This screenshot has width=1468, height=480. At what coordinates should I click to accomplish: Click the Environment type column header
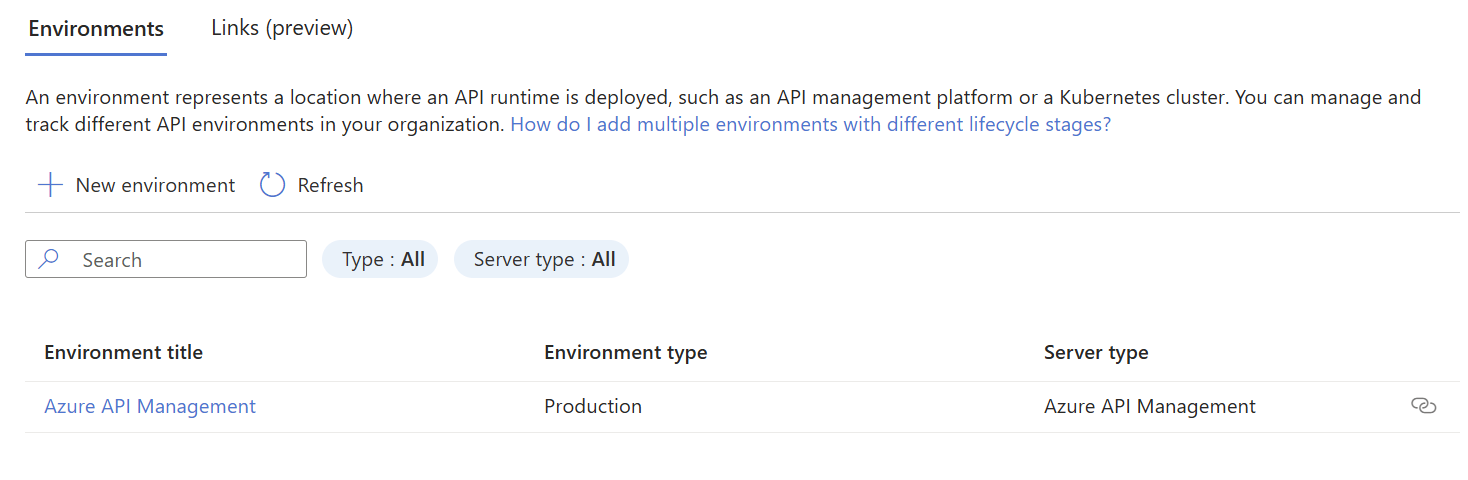tap(625, 352)
